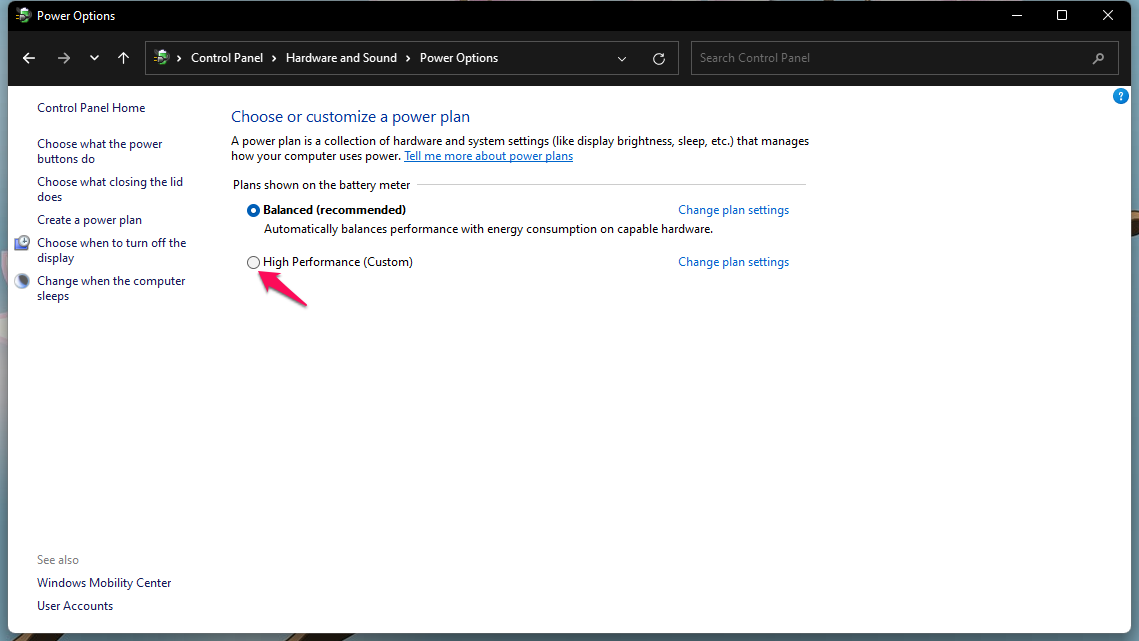Screen dimensions: 1139x641
Task: Click the recent pages dropdown chevron
Action: tap(94, 57)
